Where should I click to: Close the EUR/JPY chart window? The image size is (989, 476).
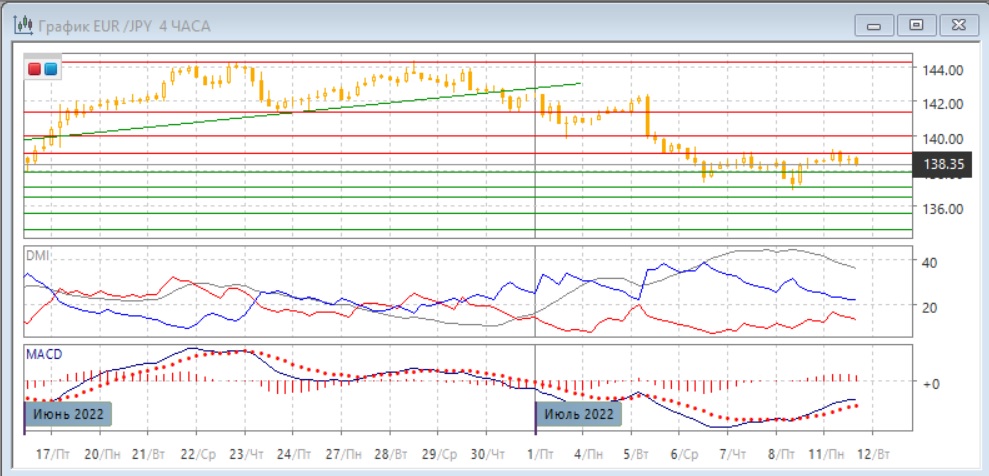(954, 24)
